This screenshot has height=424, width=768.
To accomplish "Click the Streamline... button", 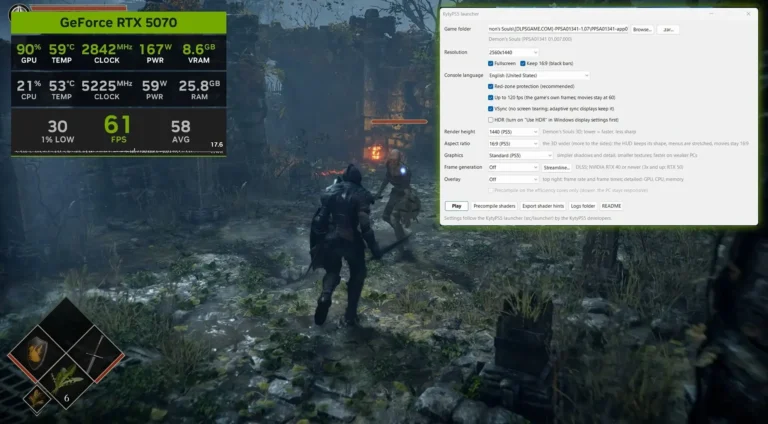I will pyautogui.click(x=557, y=167).
